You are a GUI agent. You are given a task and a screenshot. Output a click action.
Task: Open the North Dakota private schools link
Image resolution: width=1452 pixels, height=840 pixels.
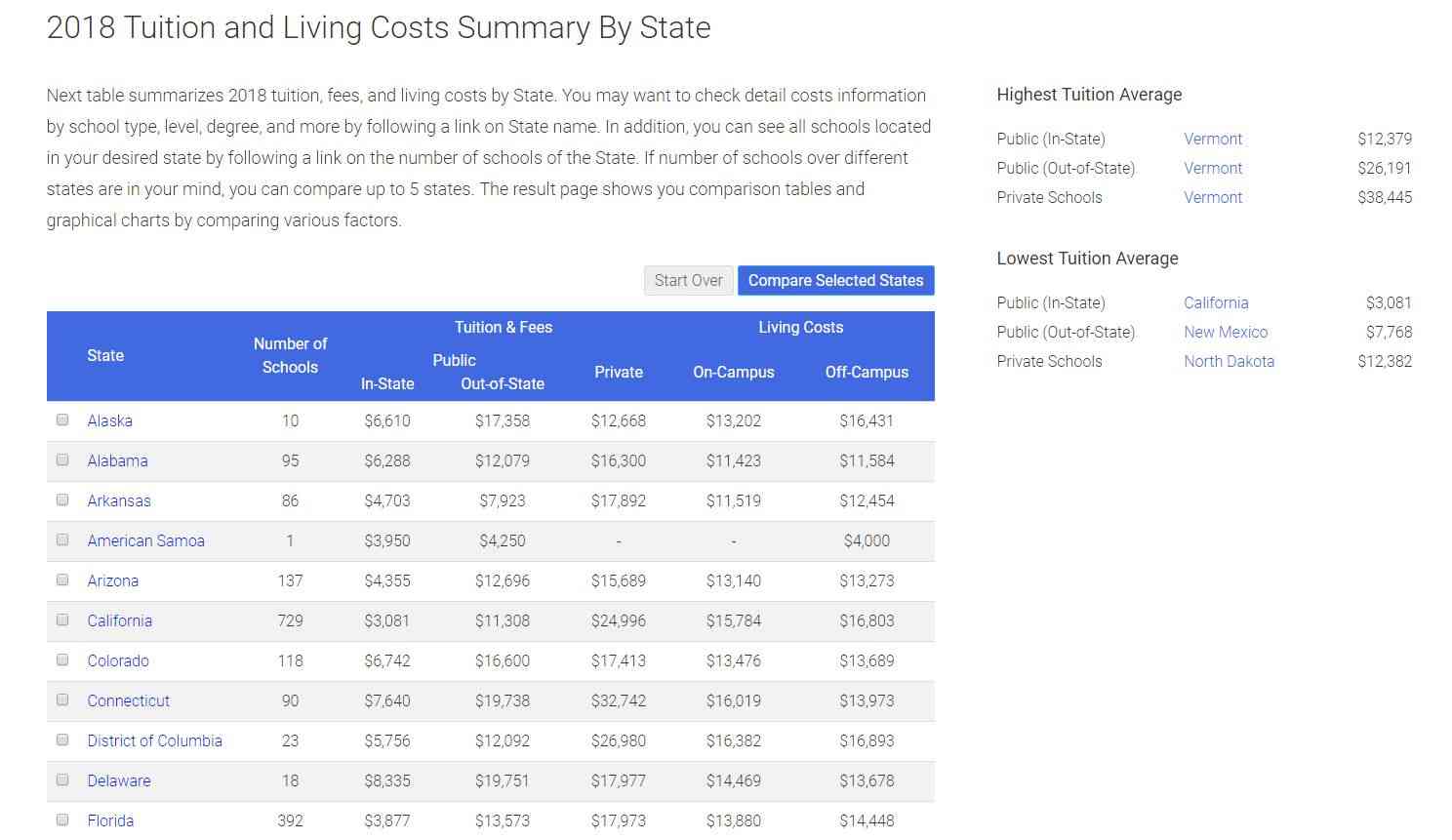1229,361
